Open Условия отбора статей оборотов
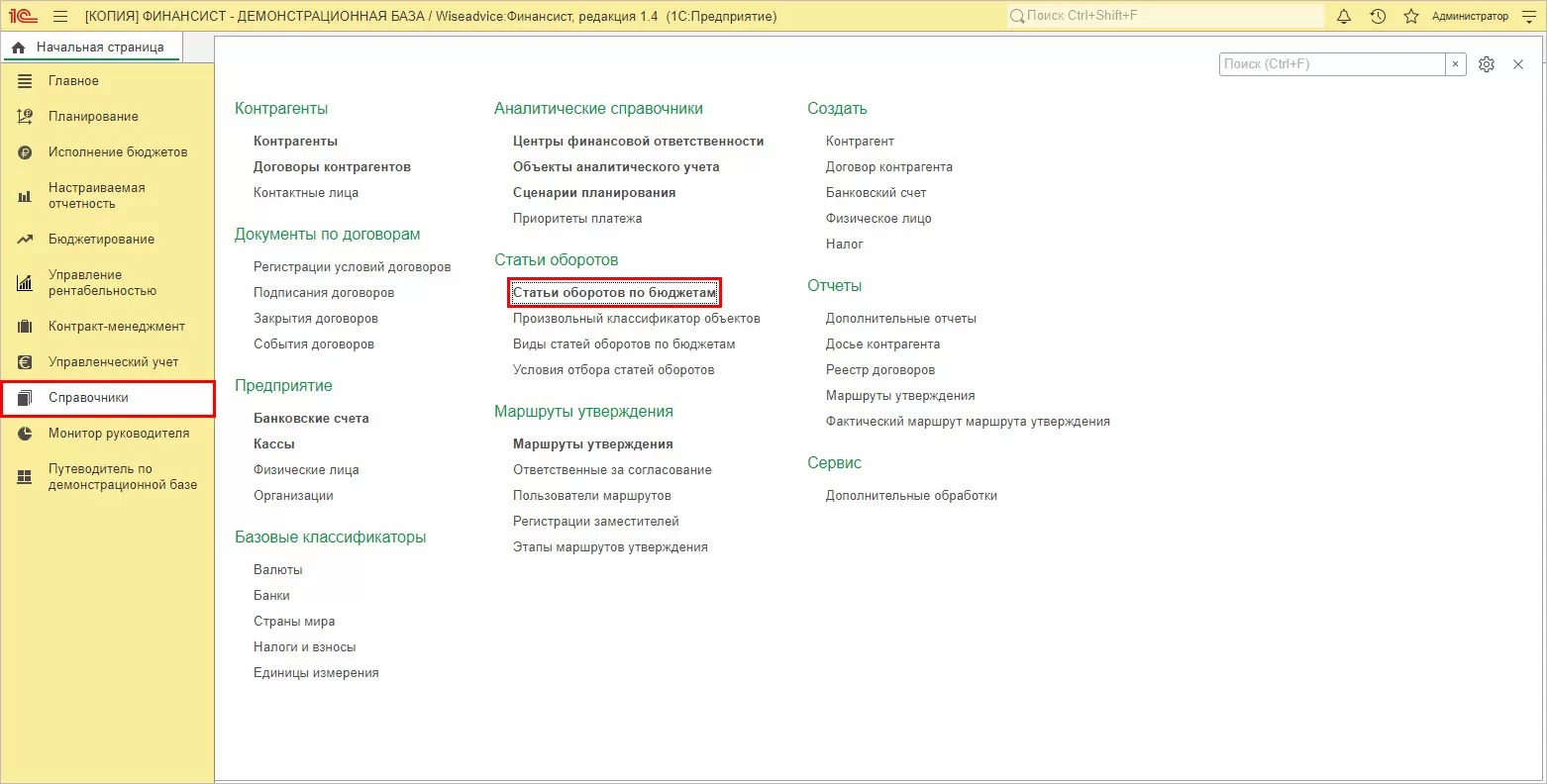The height and width of the screenshot is (784, 1547). (x=613, y=370)
